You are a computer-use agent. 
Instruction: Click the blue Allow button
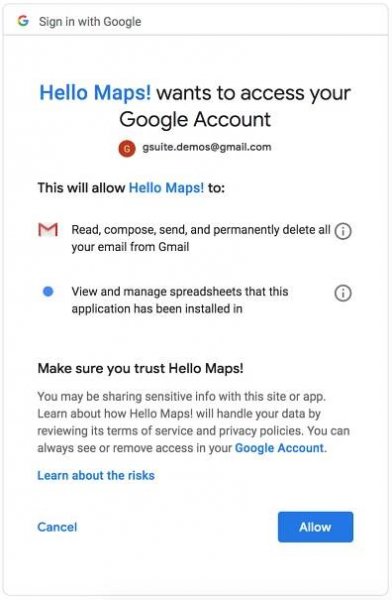click(x=315, y=527)
